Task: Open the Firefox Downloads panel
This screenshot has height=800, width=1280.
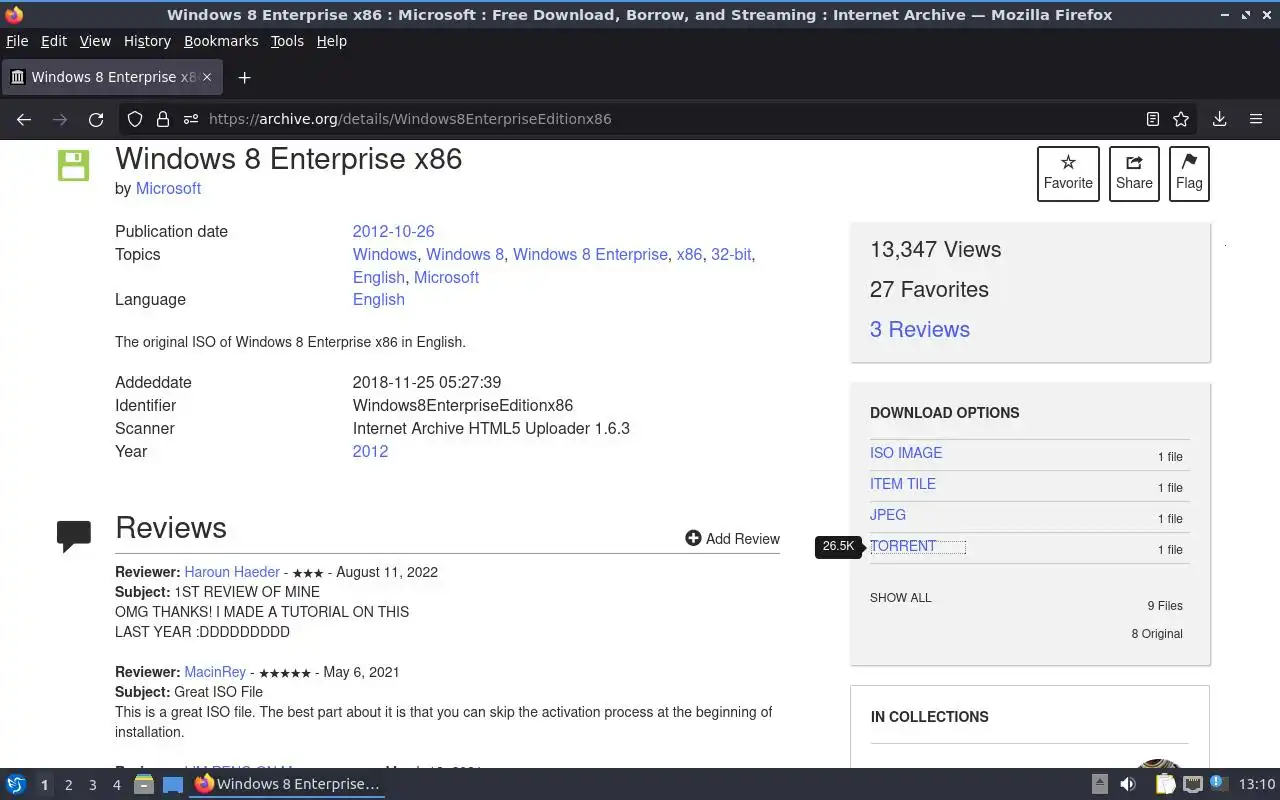Action: tap(1219, 119)
